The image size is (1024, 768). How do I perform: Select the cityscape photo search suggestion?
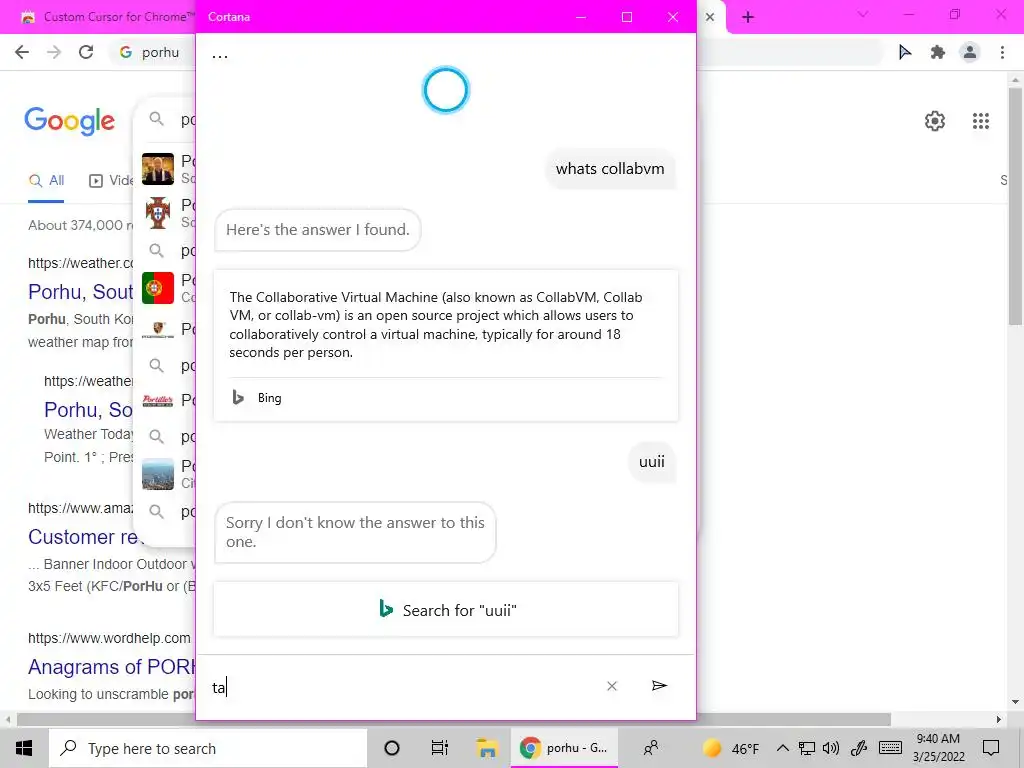(x=158, y=474)
